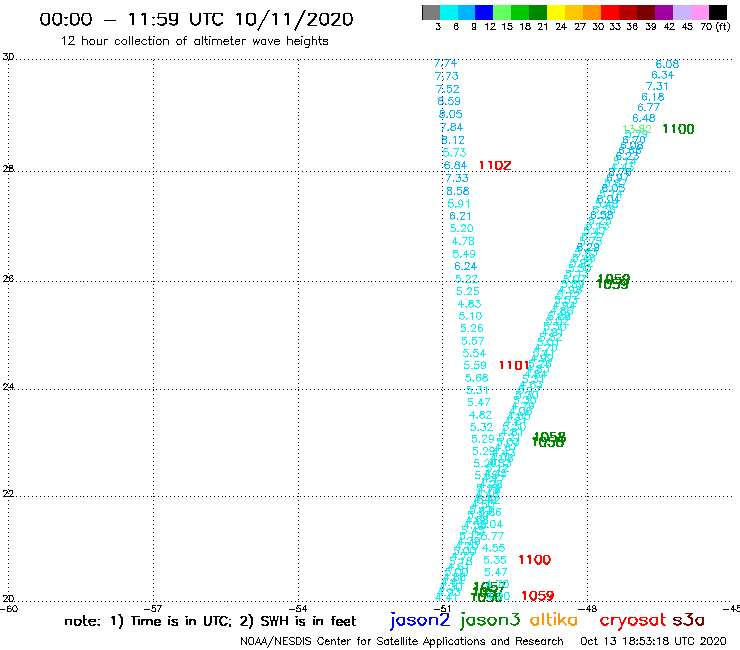
Task: Click the -57 longitude axis label
Action: click(155, 609)
